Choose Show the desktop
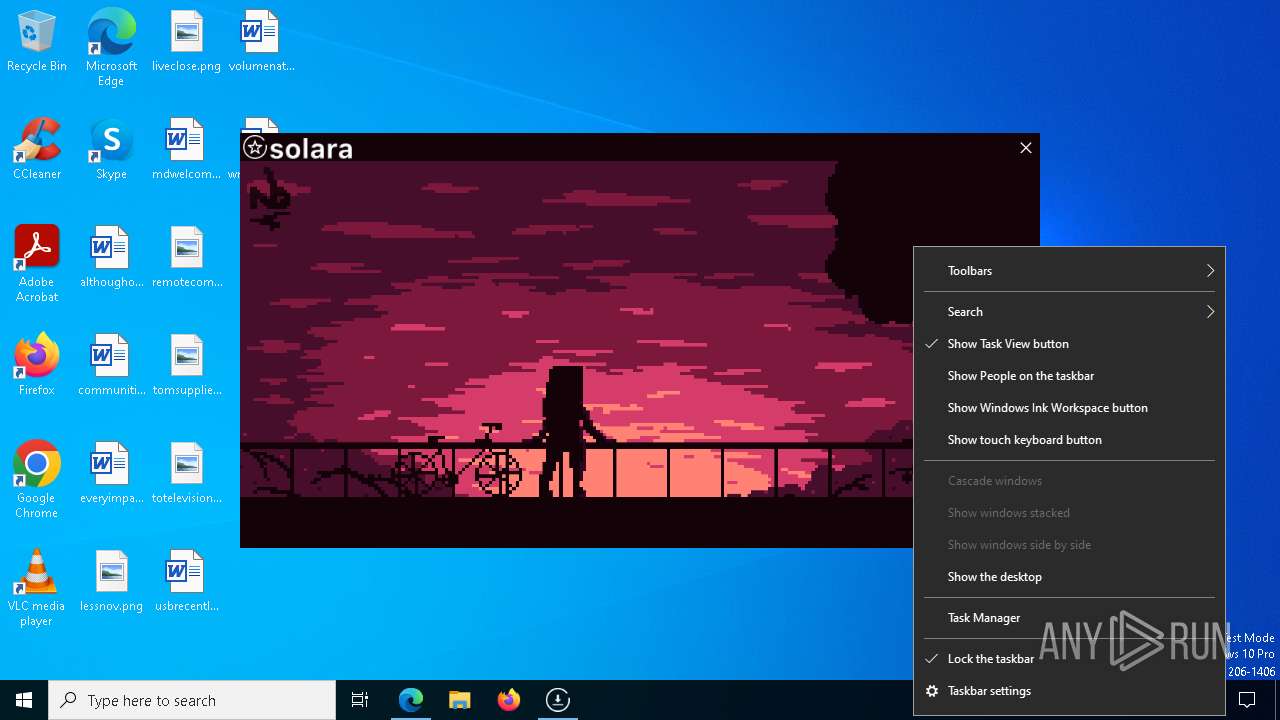 (1069, 577)
